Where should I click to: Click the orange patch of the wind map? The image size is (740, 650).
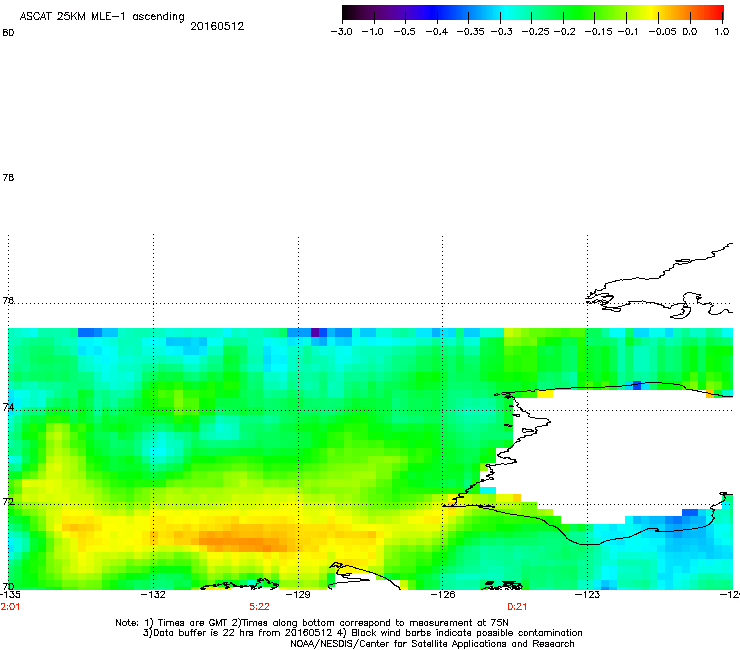(245, 540)
